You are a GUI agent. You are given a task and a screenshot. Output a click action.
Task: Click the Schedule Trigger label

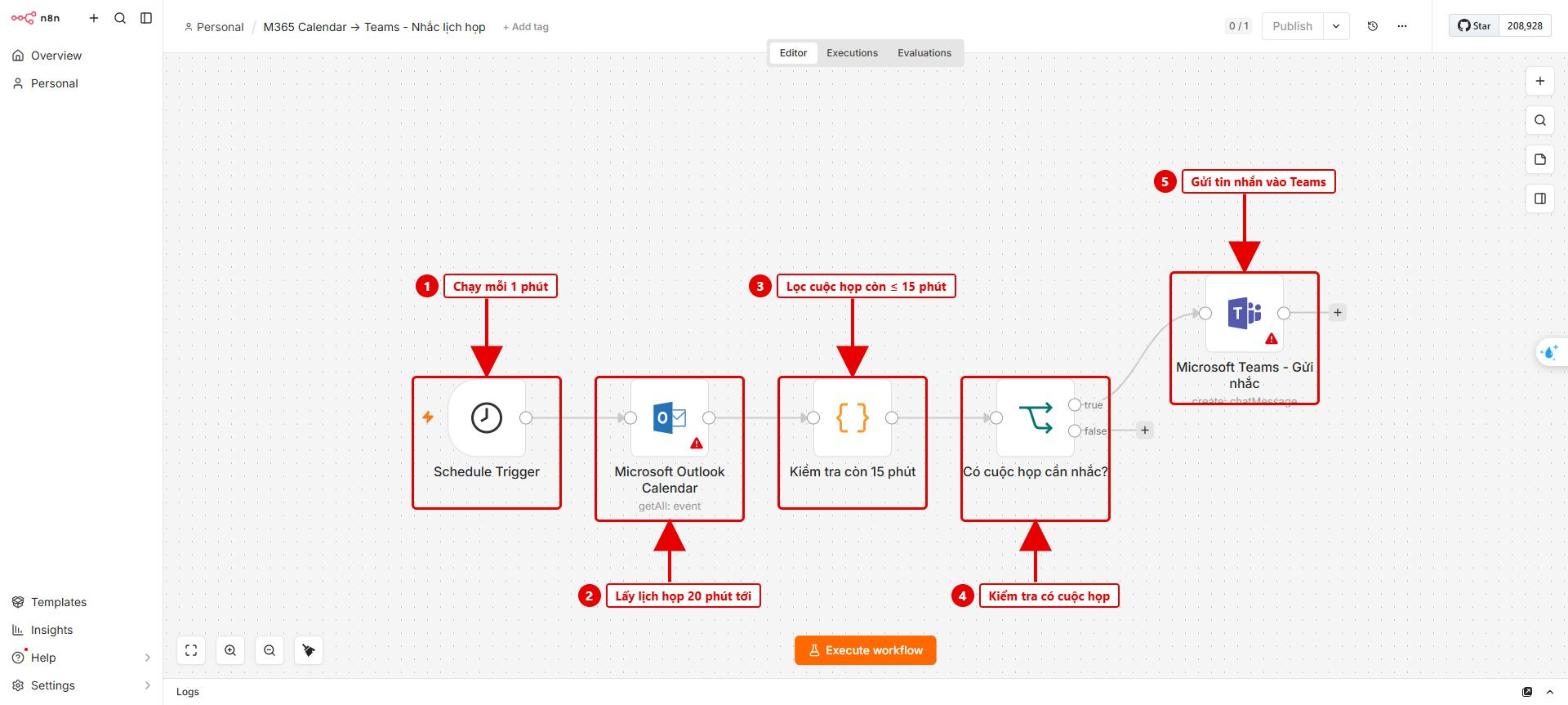coord(486,472)
